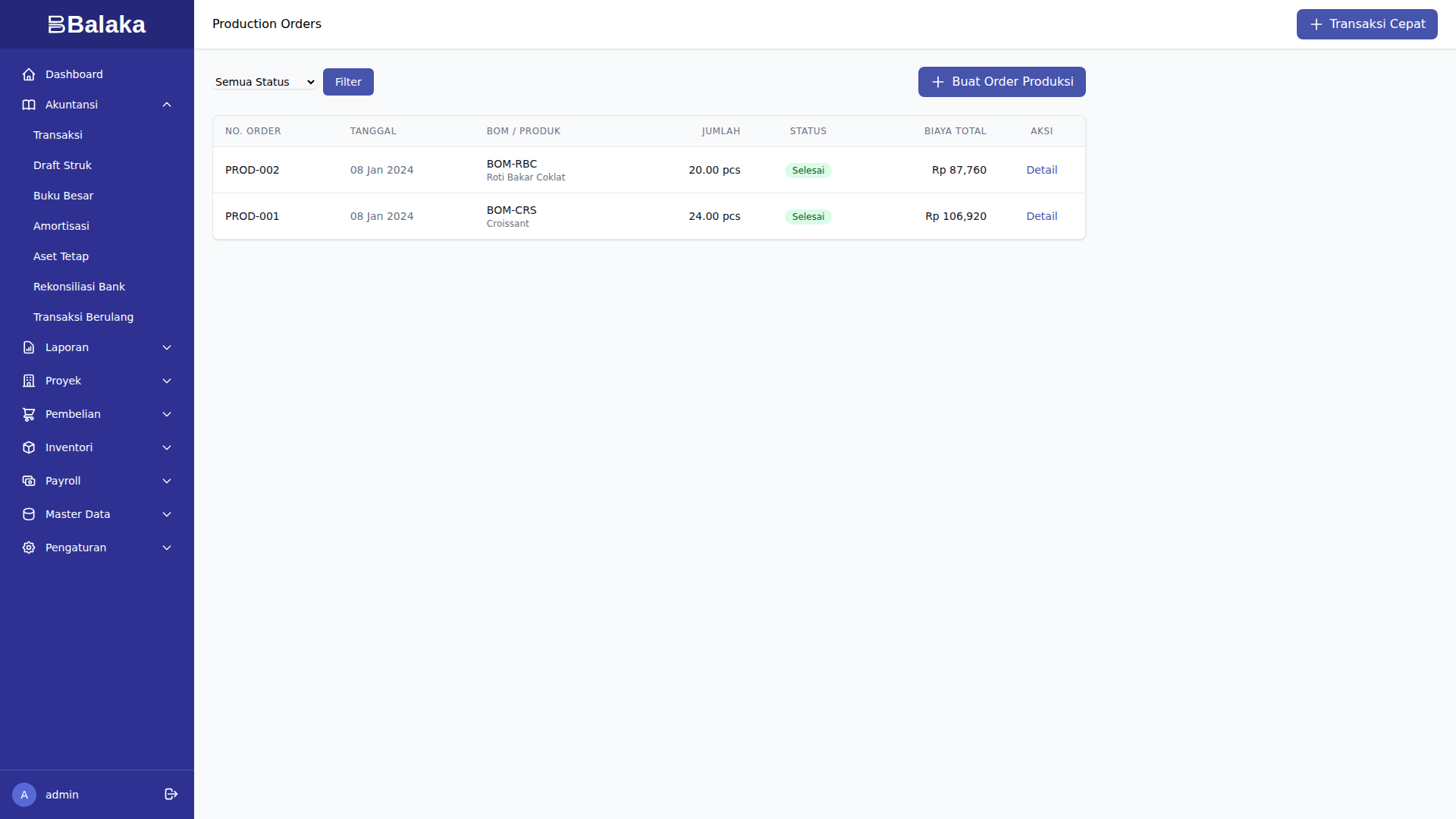The width and height of the screenshot is (1456, 819).
Task: Click the Pengaturan gear icon
Action: click(x=29, y=548)
